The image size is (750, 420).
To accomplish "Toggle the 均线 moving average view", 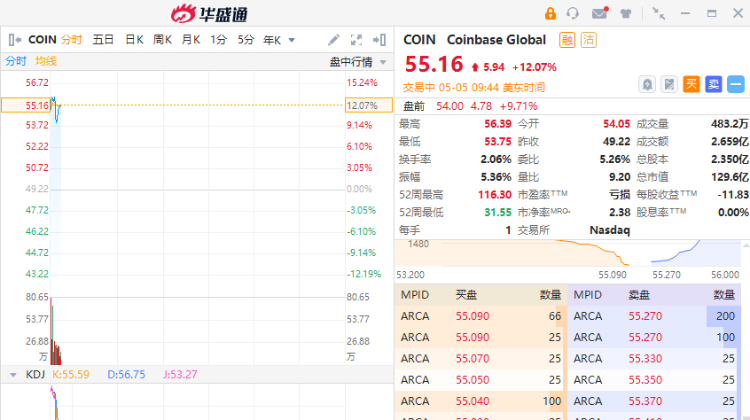I will 46,61.
